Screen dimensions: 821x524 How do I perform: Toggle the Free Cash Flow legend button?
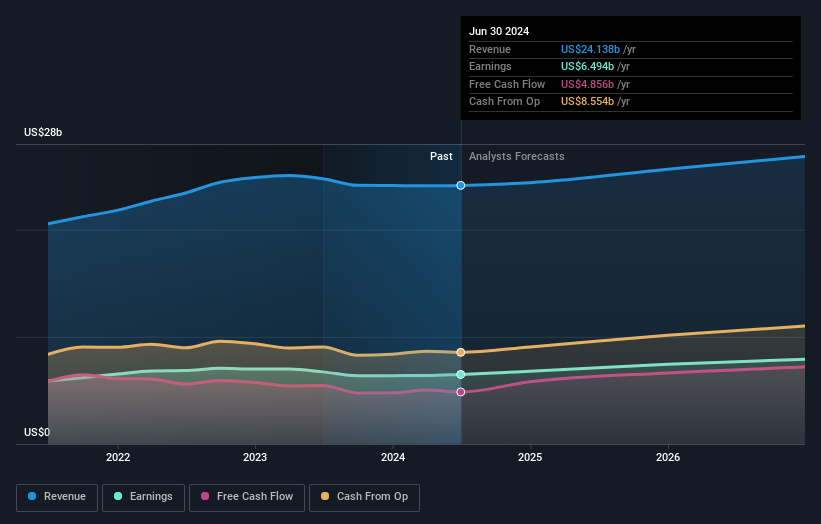click(x=247, y=497)
